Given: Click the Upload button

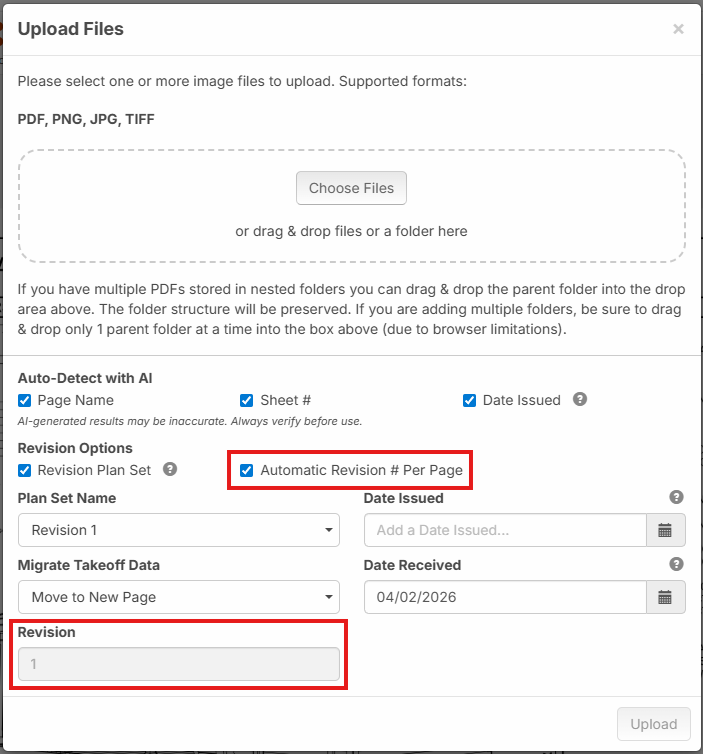Looking at the screenshot, I should (653, 724).
